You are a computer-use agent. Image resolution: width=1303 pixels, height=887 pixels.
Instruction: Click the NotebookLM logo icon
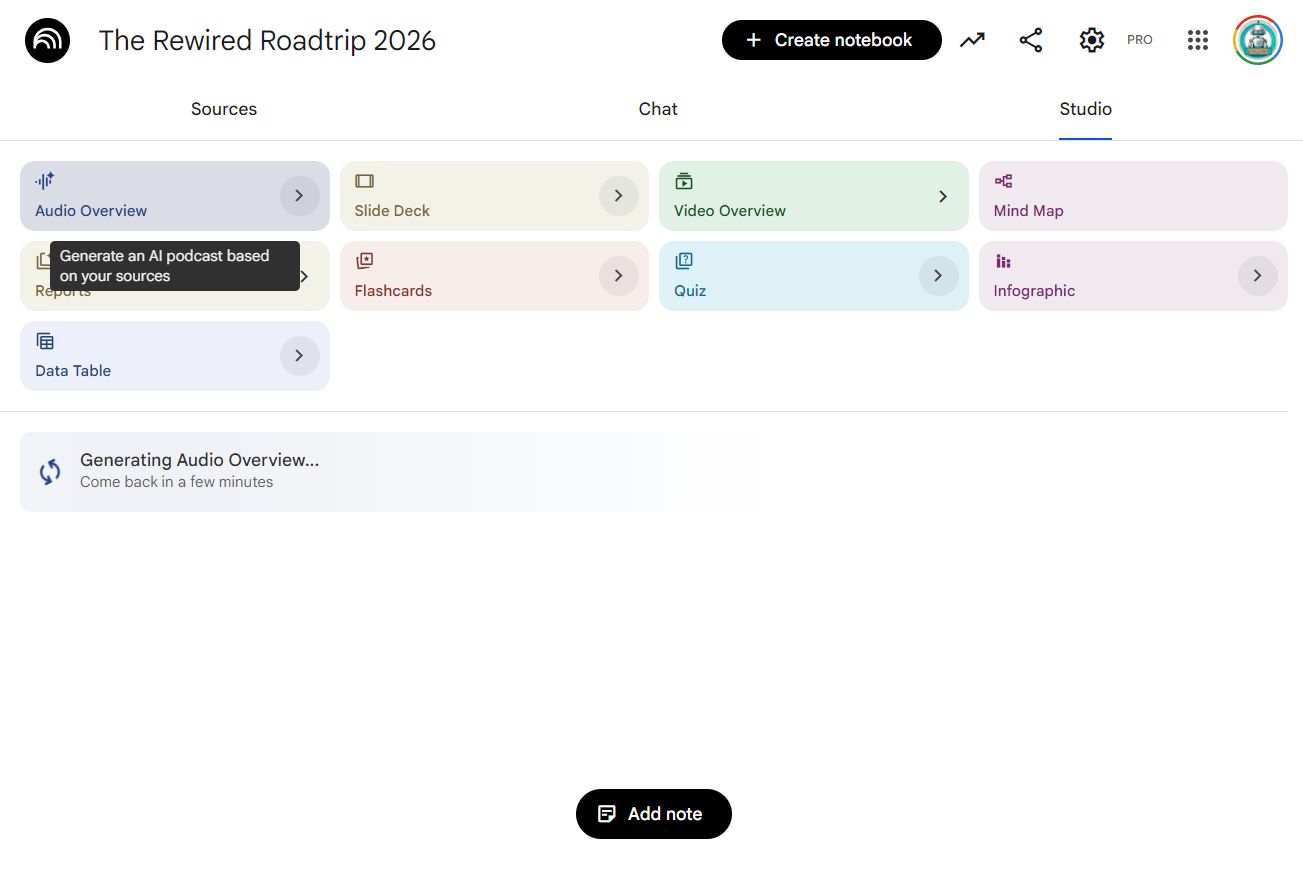(47, 40)
